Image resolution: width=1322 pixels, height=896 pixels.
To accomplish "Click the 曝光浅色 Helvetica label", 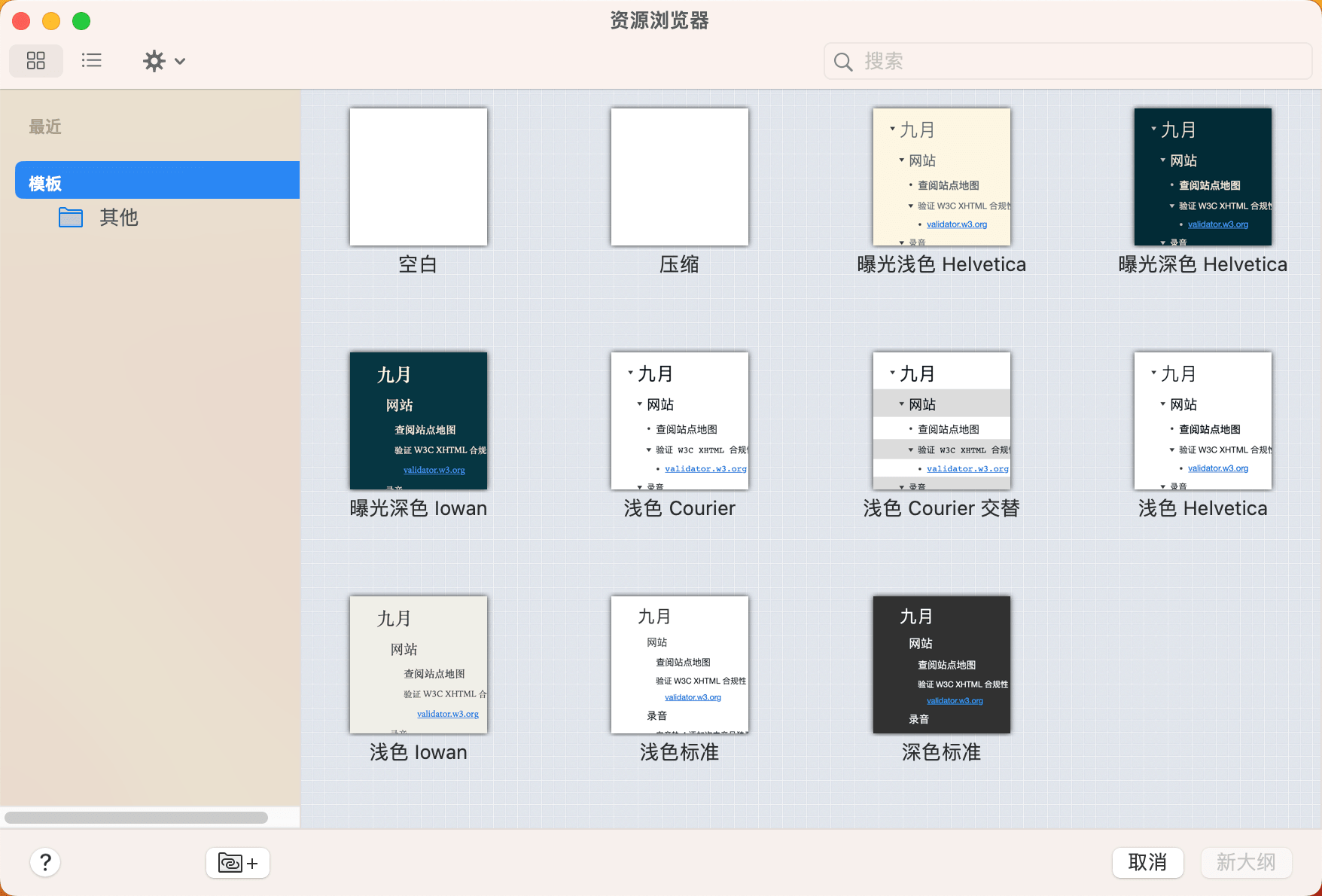I will click(x=942, y=264).
